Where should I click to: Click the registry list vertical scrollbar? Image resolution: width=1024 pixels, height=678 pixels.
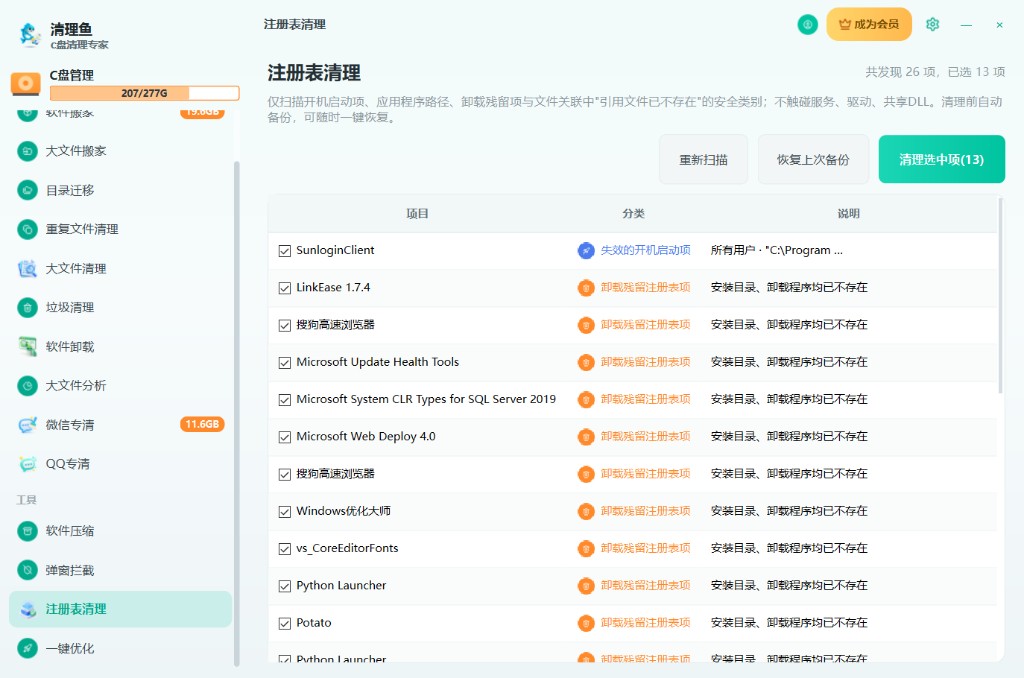point(1000,295)
